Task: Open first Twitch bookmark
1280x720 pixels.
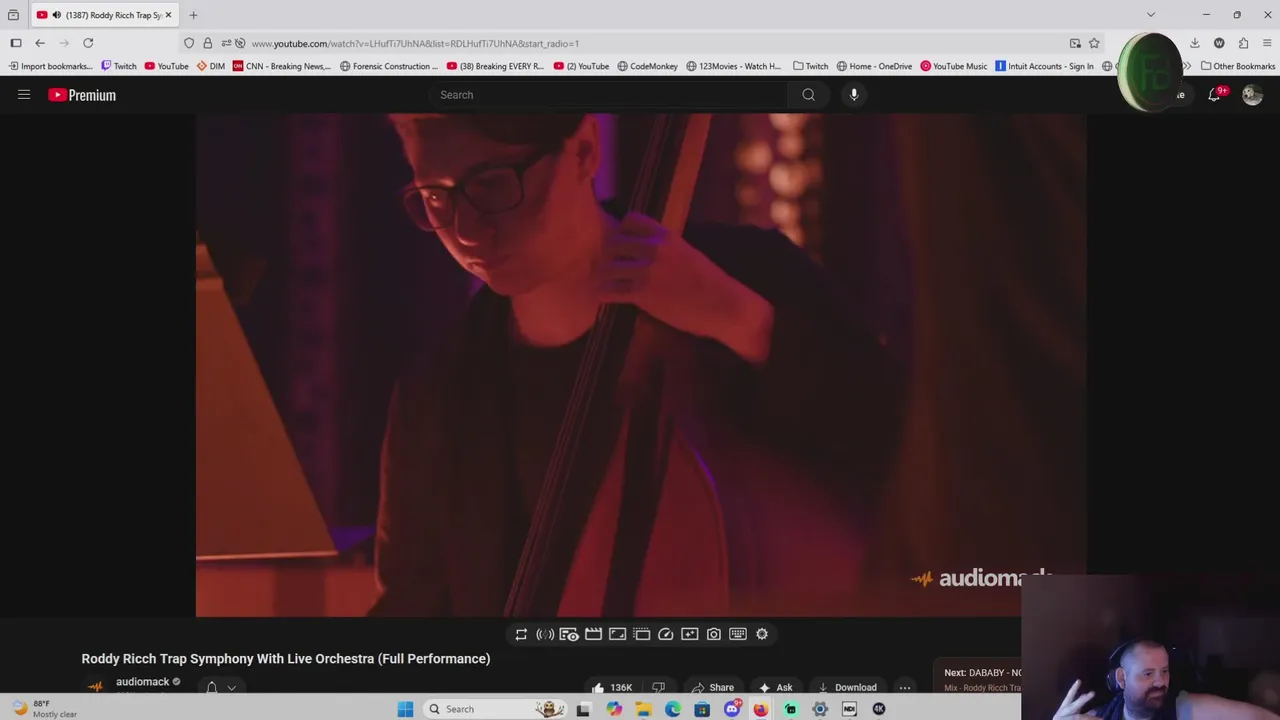Action: point(119,66)
